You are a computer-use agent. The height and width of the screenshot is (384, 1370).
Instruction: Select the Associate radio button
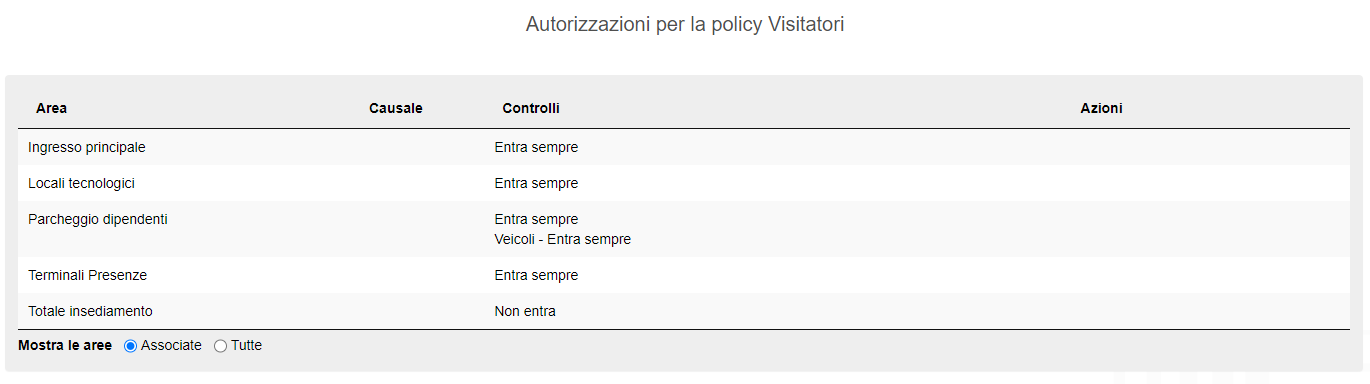[130, 346]
